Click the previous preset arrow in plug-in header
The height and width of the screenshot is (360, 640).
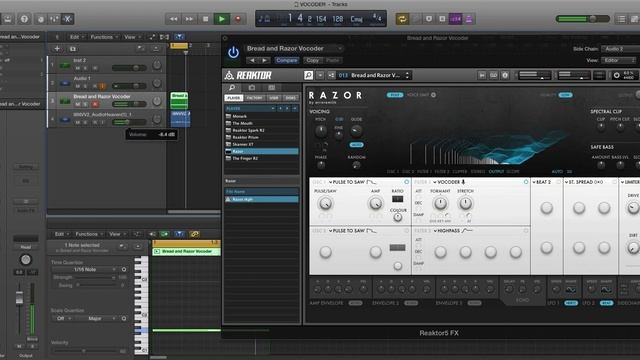[252, 60]
